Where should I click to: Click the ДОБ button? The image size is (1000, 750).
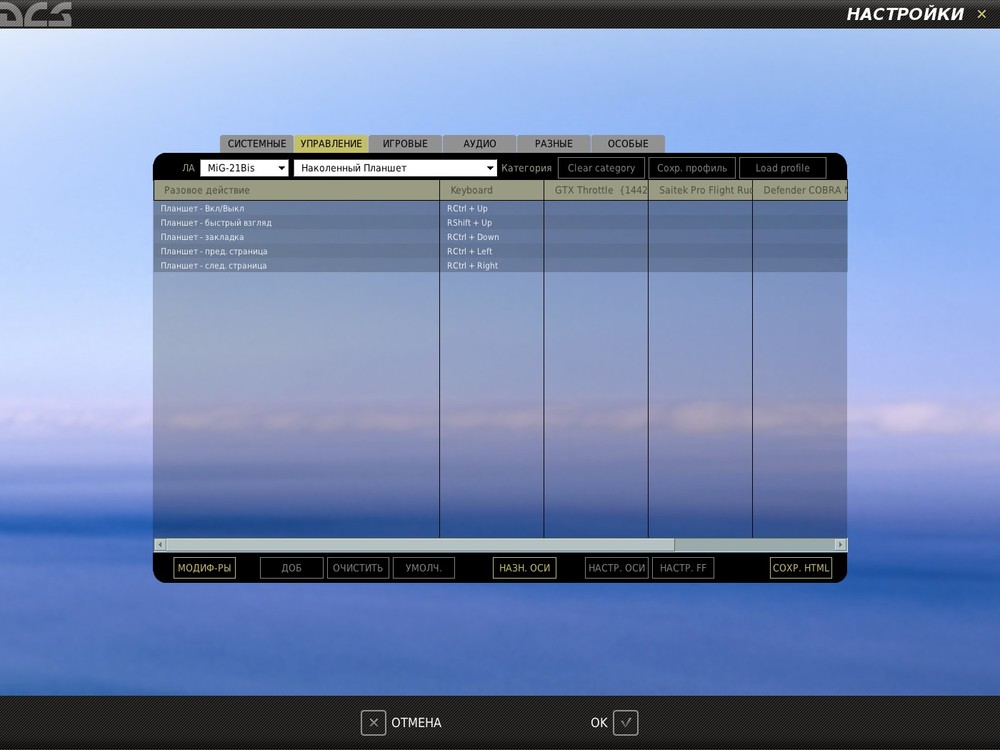[290, 567]
